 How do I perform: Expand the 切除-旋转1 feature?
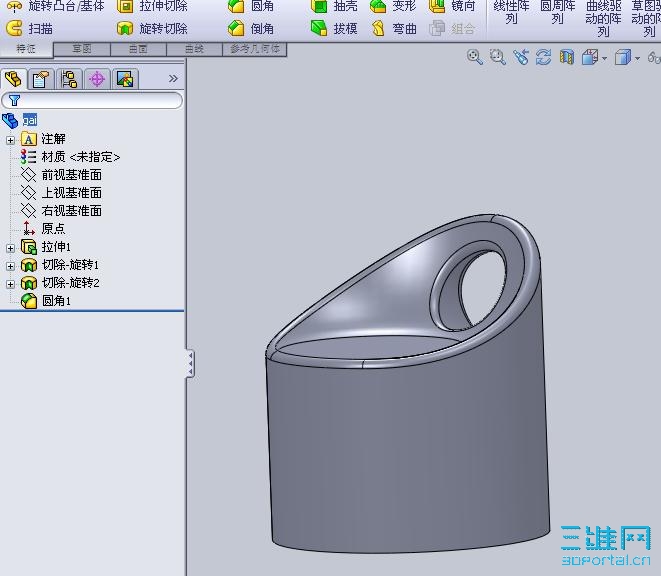(x=11, y=266)
